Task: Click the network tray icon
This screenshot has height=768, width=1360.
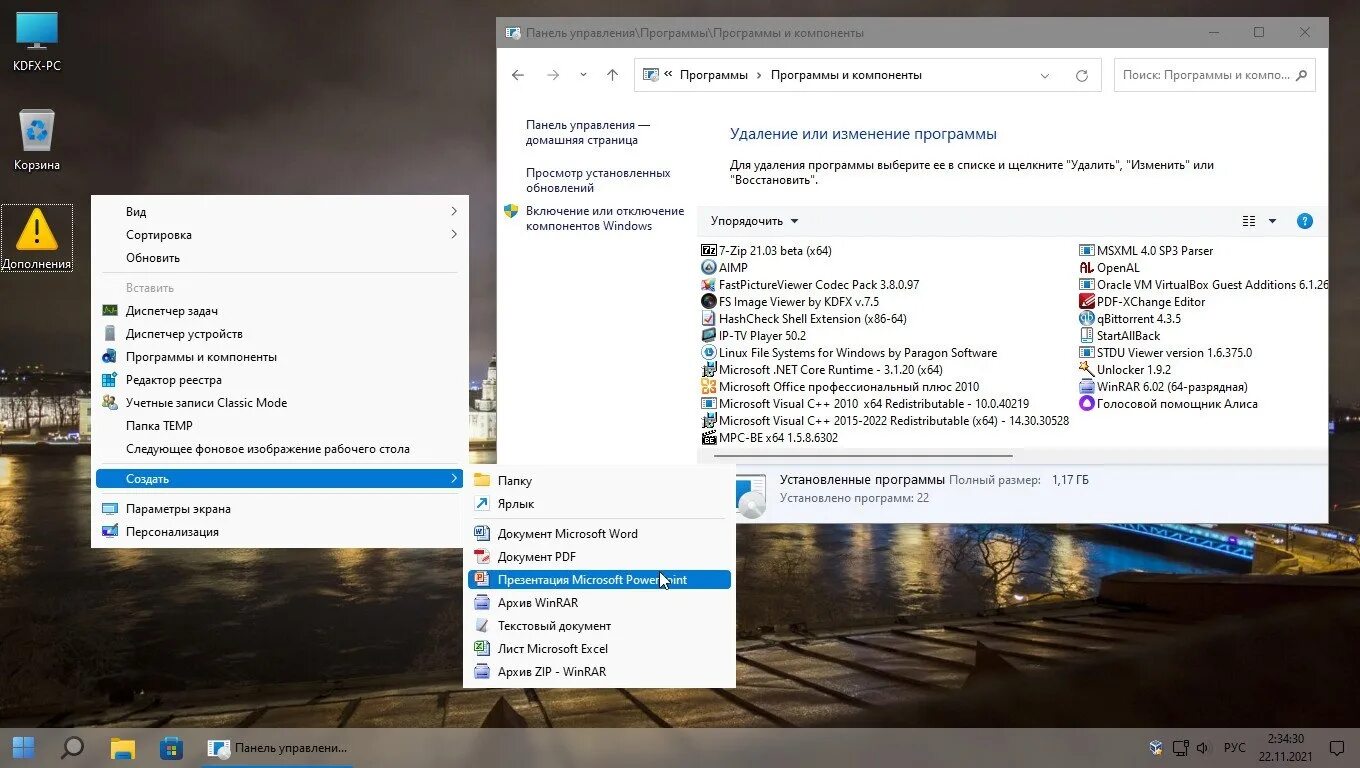Action: click(1181, 748)
